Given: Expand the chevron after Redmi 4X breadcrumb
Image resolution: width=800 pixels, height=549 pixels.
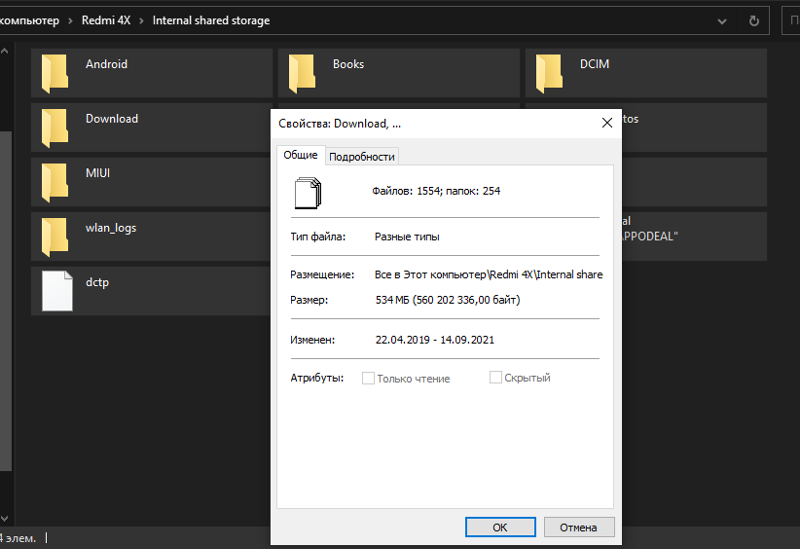Looking at the screenshot, I should click(142, 20).
